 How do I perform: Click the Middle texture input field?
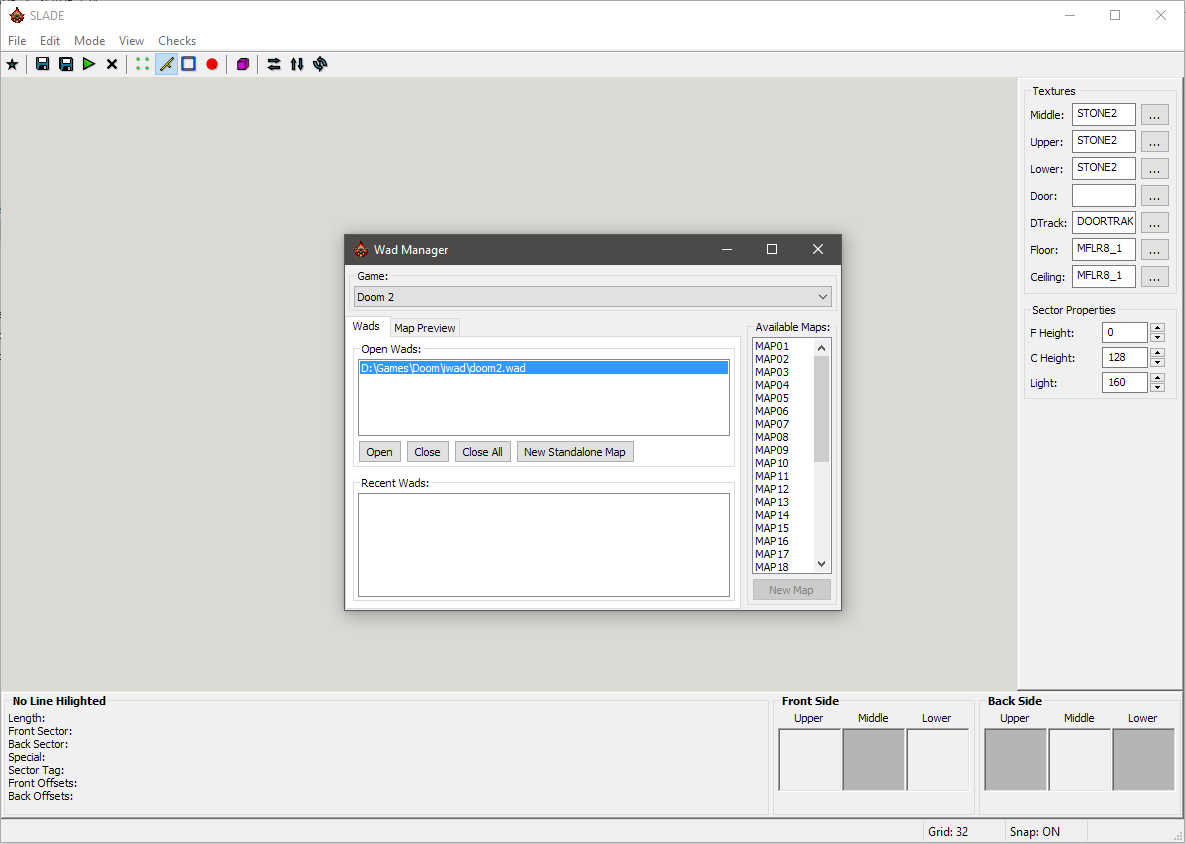pos(1103,114)
